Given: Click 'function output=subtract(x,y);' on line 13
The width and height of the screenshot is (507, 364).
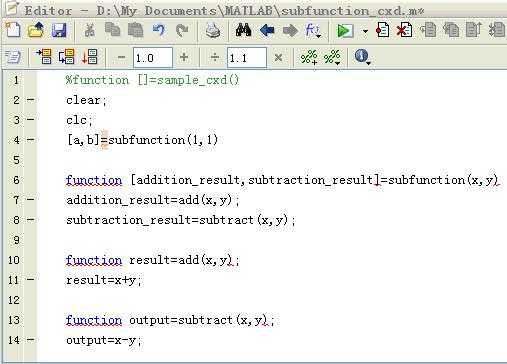Looking at the screenshot, I should (170, 320).
